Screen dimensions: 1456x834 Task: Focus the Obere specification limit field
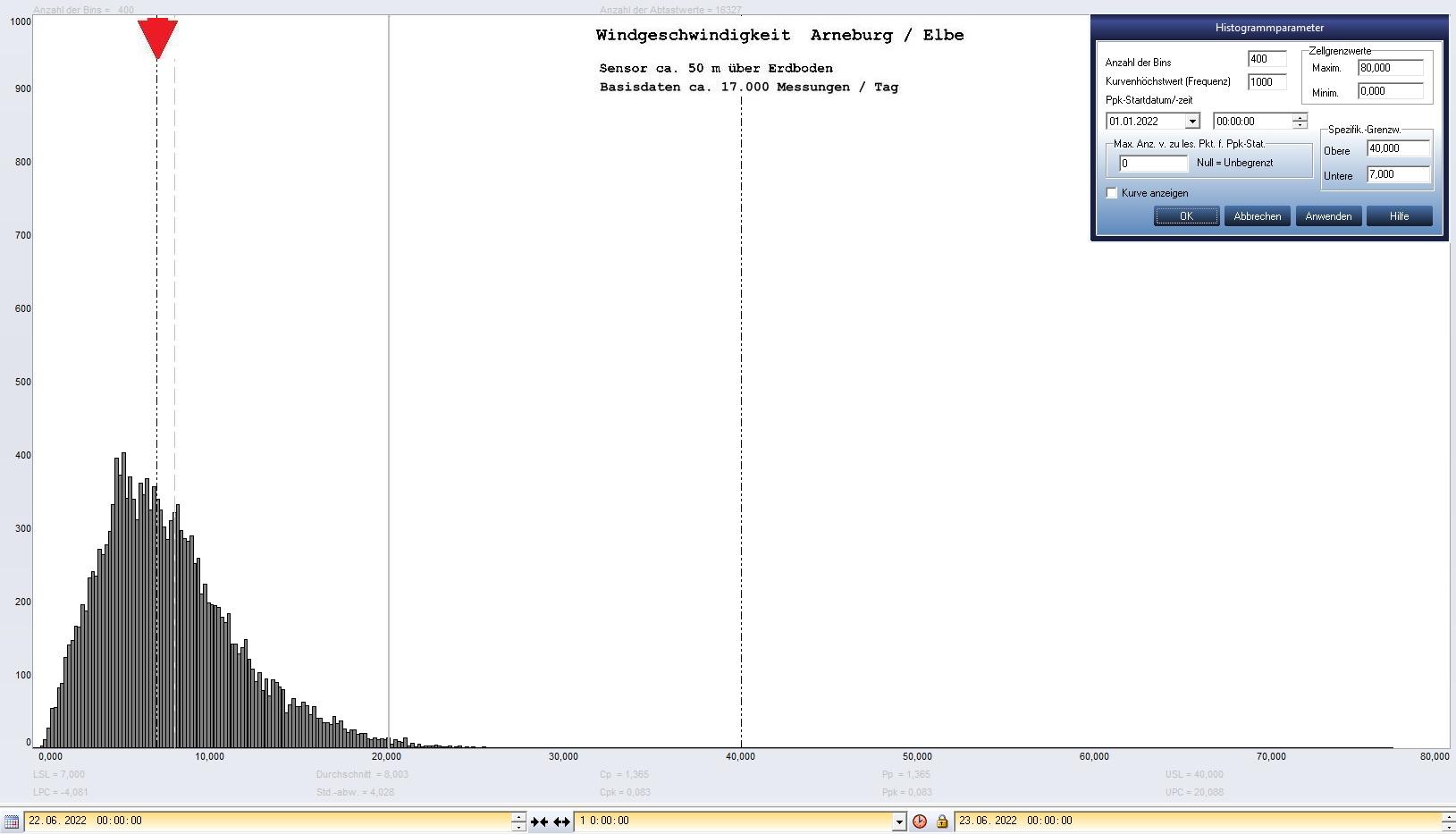pos(1398,148)
